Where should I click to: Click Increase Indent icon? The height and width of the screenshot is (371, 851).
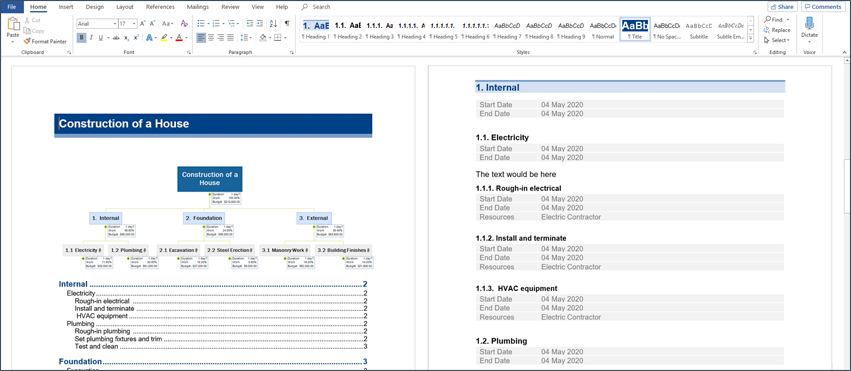pos(260,24)
